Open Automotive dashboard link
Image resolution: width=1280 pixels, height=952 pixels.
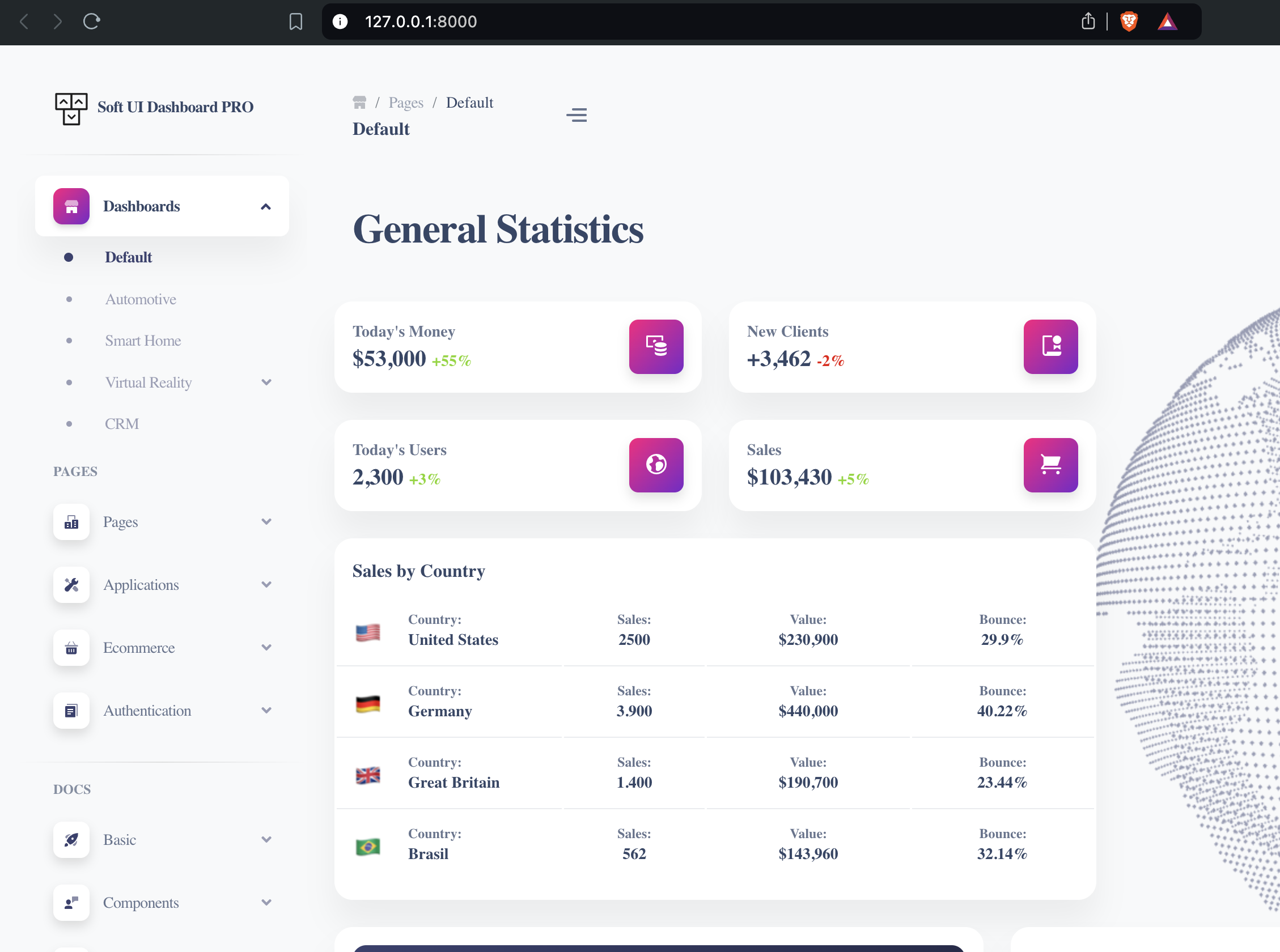coord(141,299)
